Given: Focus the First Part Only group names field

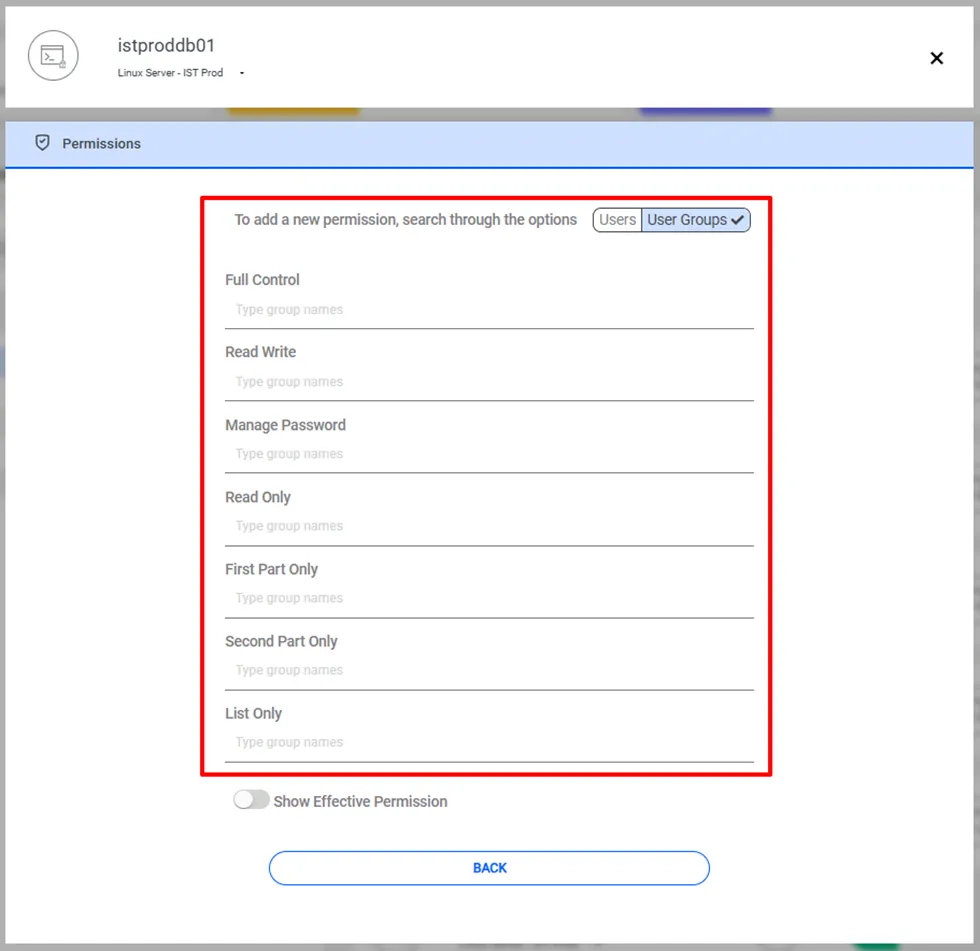Looking at the screenshot, I should pos(489,599).
